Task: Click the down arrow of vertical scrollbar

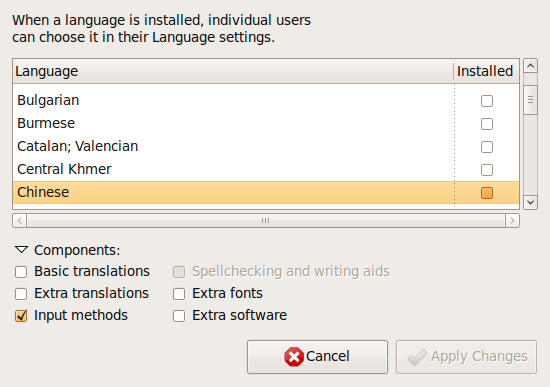Action: pyautogui.click(x=530, y=202)
